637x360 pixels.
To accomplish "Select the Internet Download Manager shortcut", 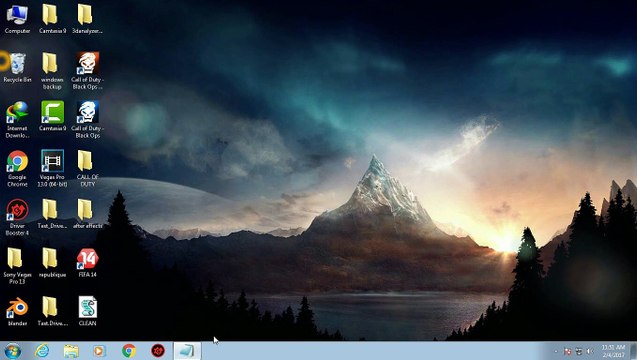I will coord(17,119).
